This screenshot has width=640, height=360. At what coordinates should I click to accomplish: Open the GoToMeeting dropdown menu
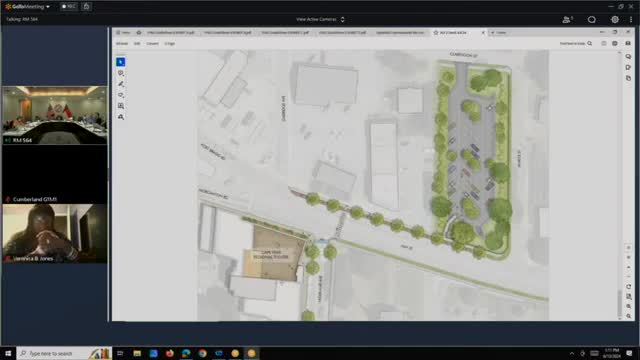coord(27,7)
